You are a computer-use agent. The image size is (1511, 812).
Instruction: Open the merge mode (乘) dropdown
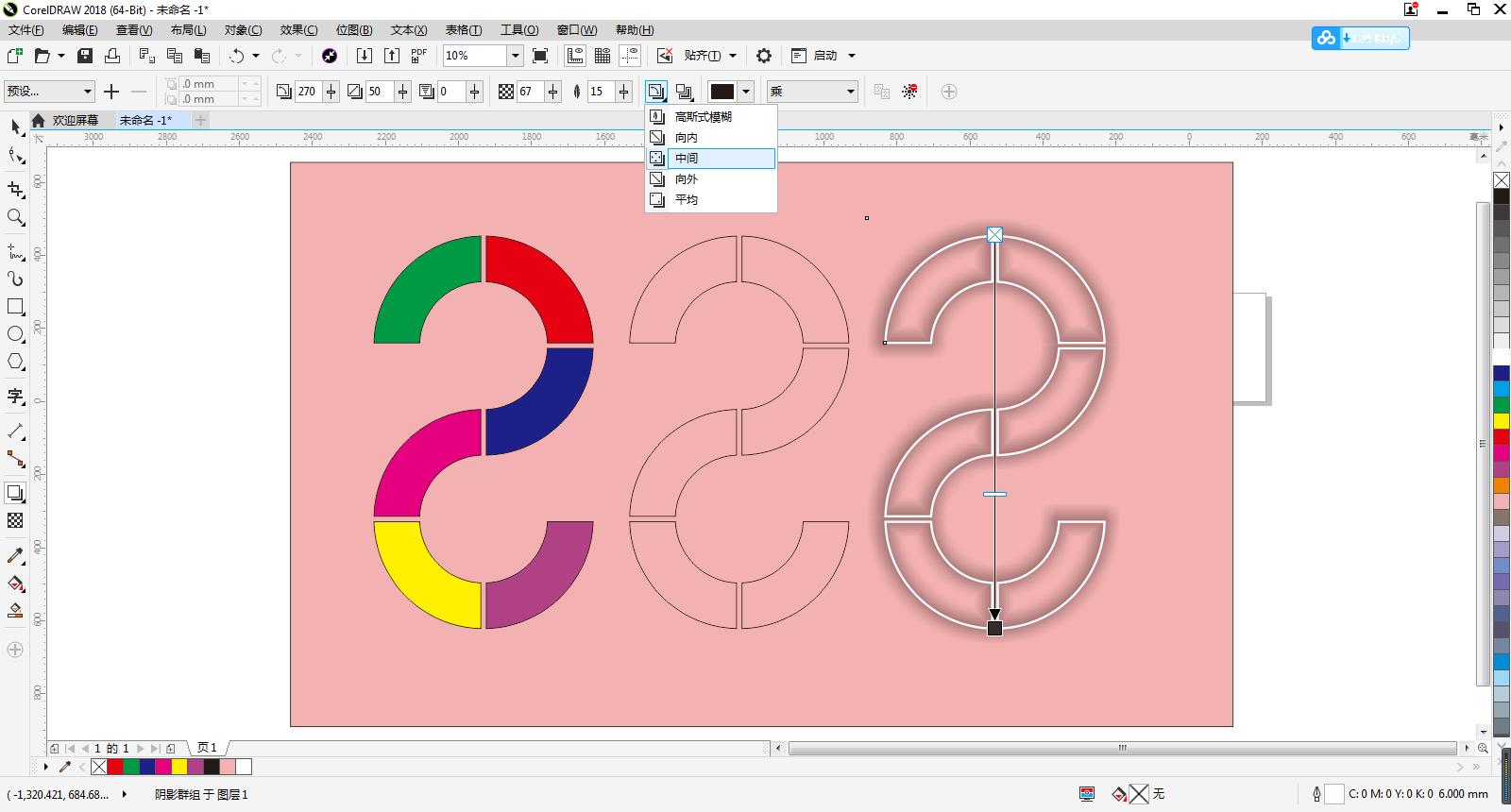[x=850, y=92]
